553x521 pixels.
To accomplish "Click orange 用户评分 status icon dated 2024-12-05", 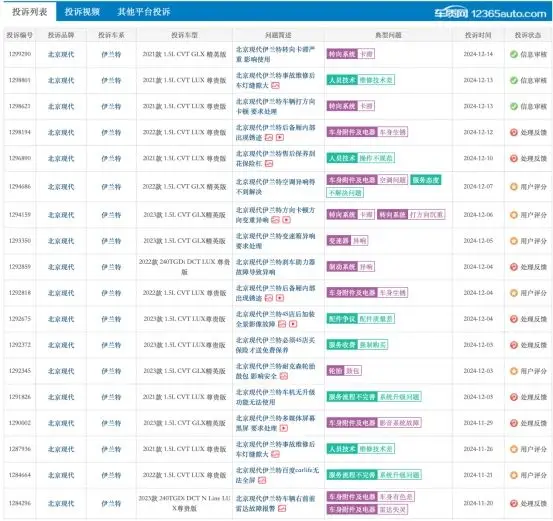I will coord(514,241).
